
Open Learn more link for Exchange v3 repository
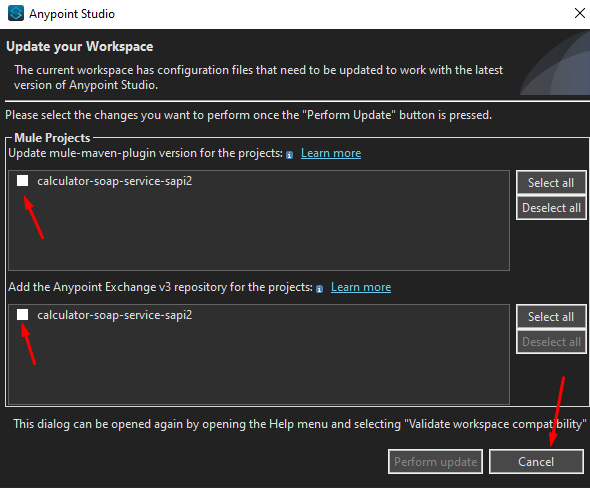pyautogui.click(x=361, y=287)
